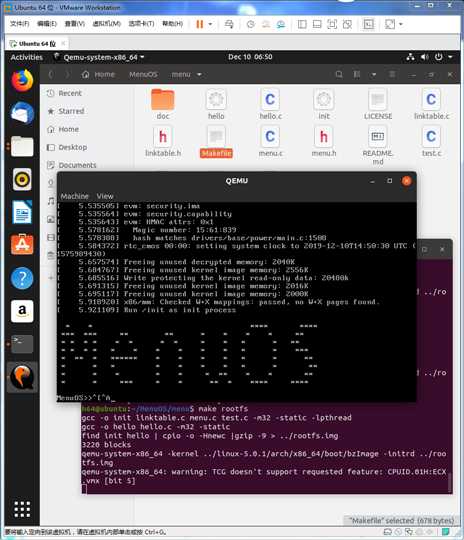Launch Thunderbird mail from the dock

pyautogui.click(x=22, y=113)
